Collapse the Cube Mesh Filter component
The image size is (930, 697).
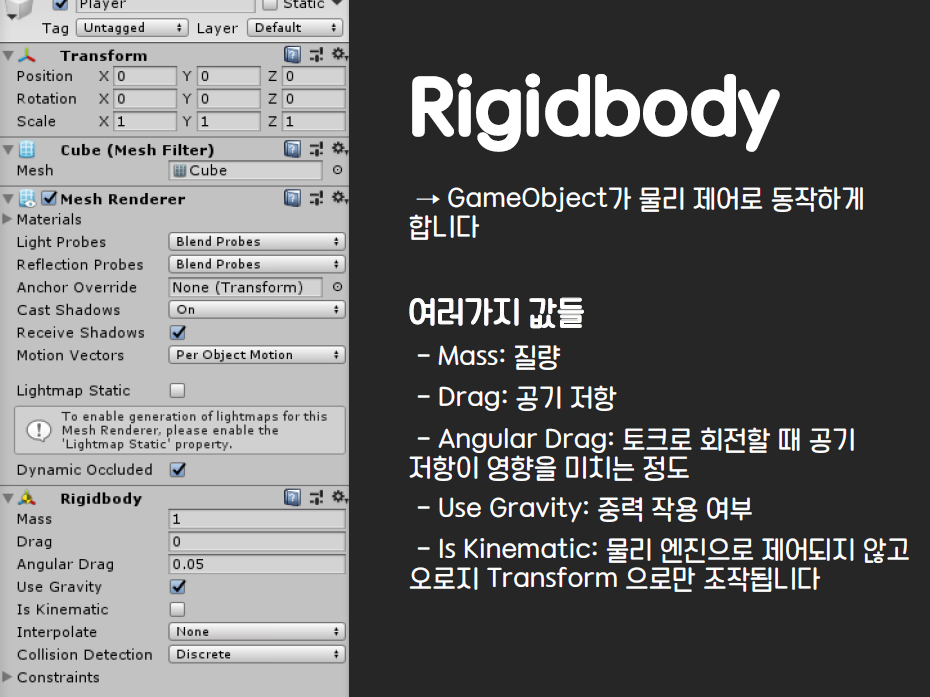click(x=8, y=149)
